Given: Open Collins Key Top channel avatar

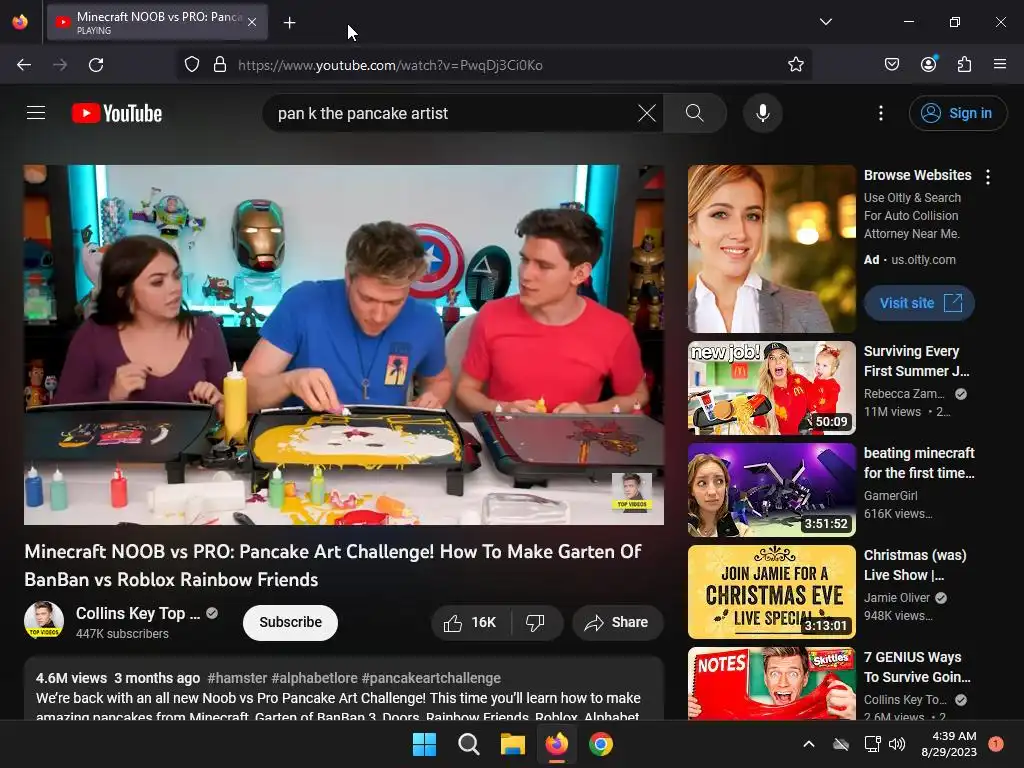Looking at the screenshot, I should click(44, 620).
